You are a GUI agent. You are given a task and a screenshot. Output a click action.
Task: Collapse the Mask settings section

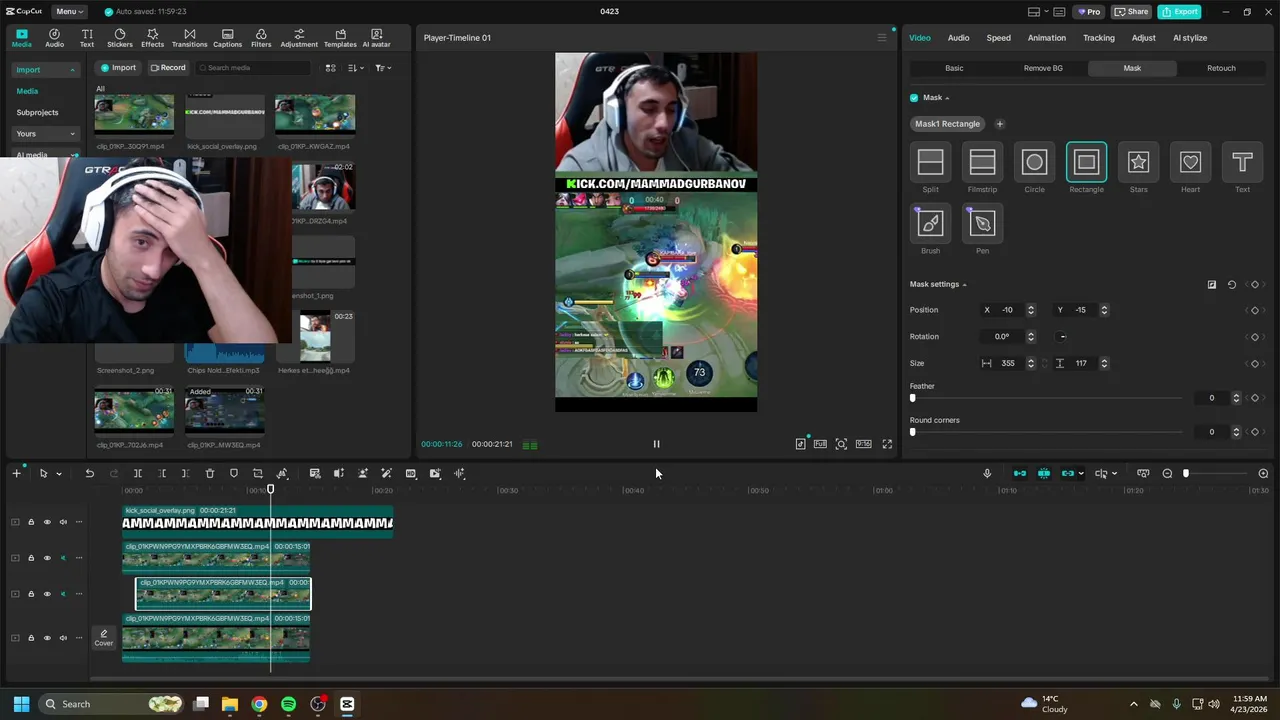point(964,285)
